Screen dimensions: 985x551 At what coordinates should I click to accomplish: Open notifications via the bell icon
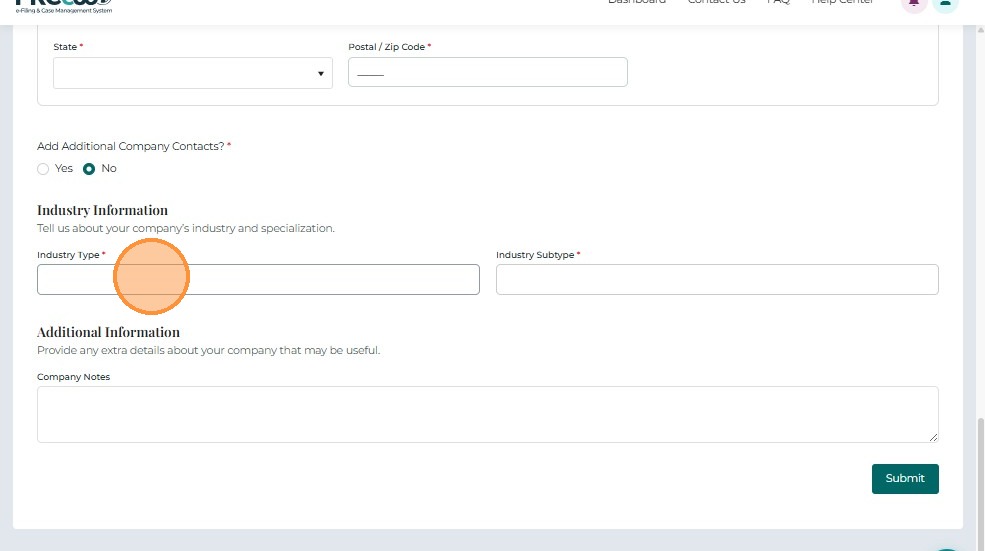[914, 4]
